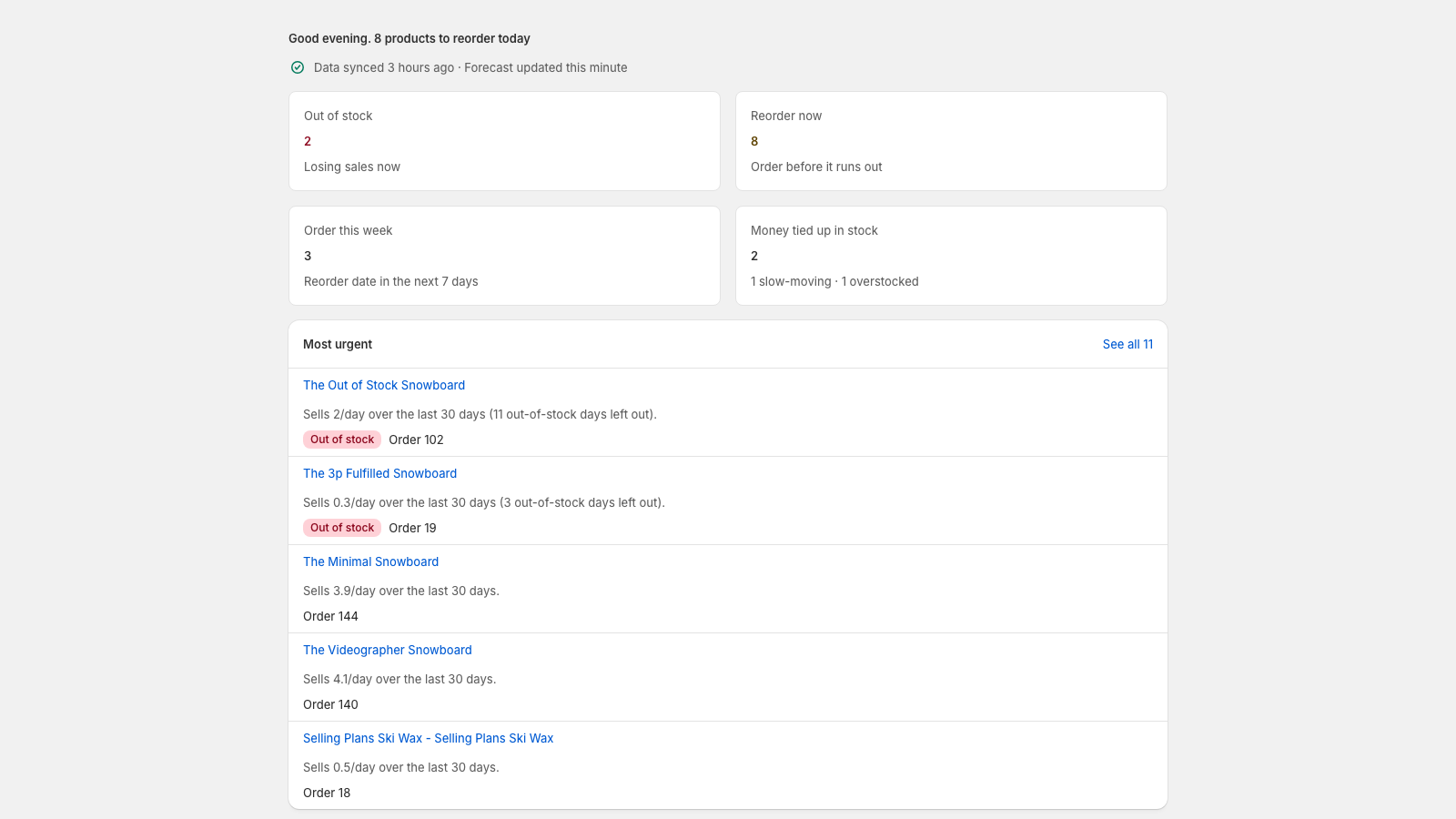The image size is (1456, 819).
Task: Click 'Good evening. 8 products to reorder today' heading
Action: point(409,38)
